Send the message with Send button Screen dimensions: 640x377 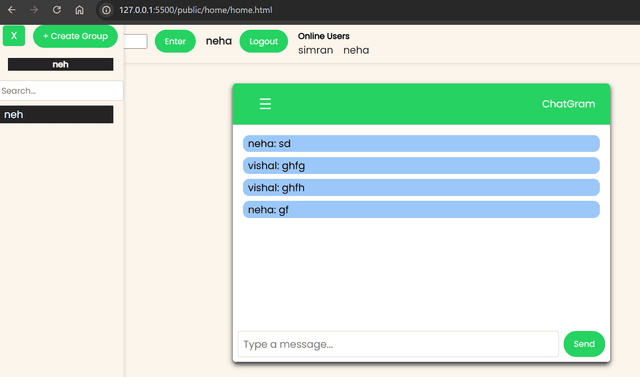pos(584,344)
